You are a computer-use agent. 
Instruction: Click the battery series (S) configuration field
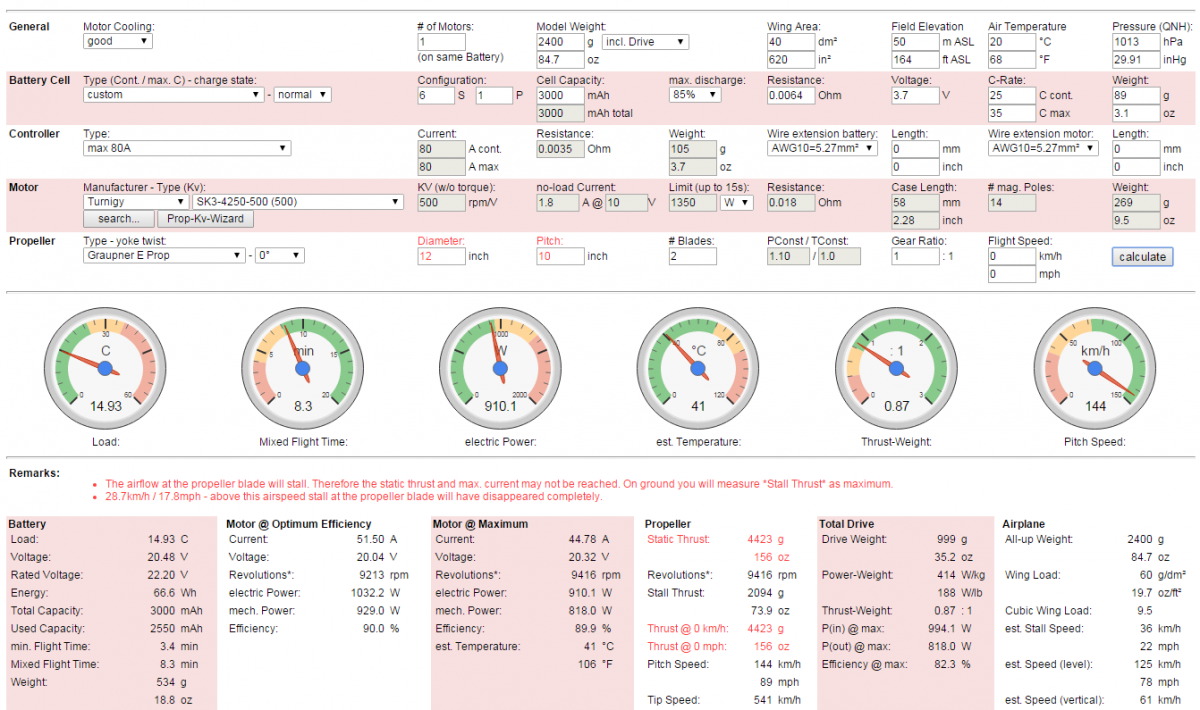coord(435,95)
